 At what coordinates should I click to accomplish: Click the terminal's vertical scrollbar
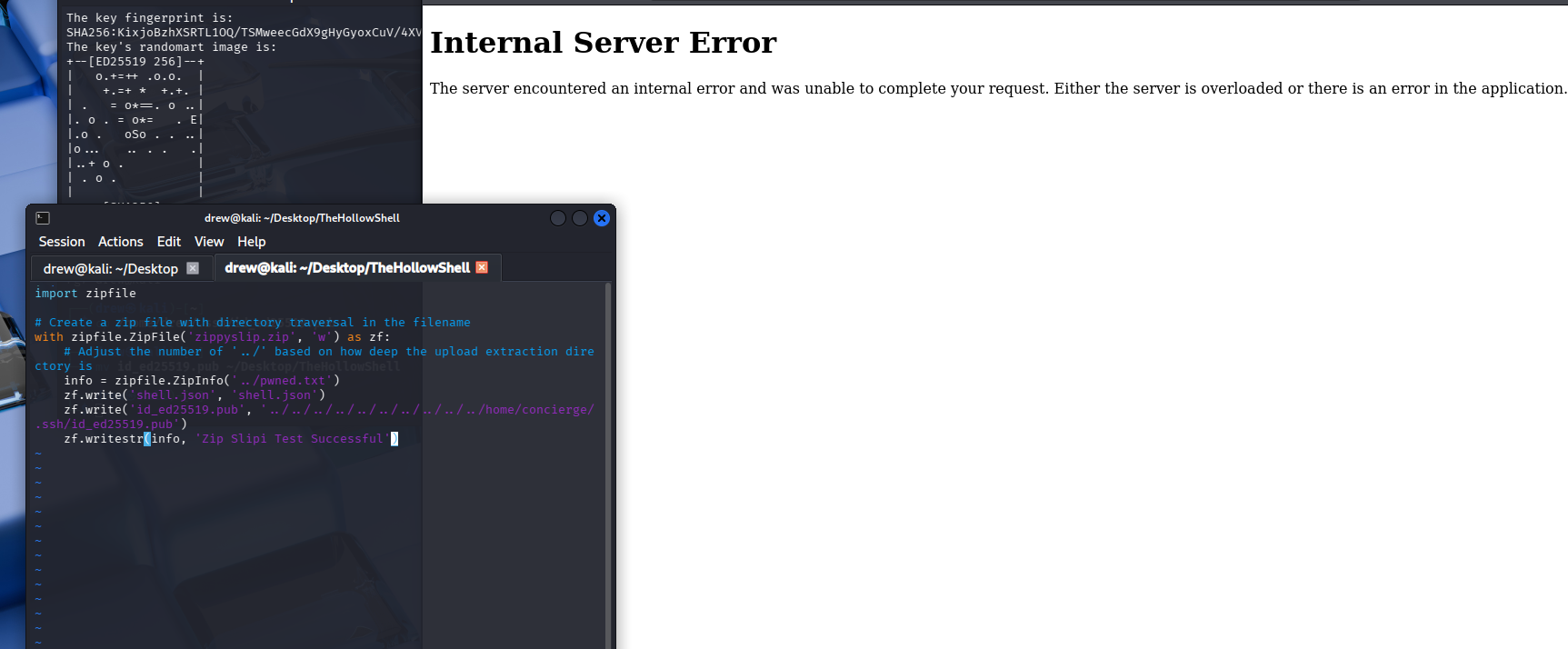click(x=607, y=464)
